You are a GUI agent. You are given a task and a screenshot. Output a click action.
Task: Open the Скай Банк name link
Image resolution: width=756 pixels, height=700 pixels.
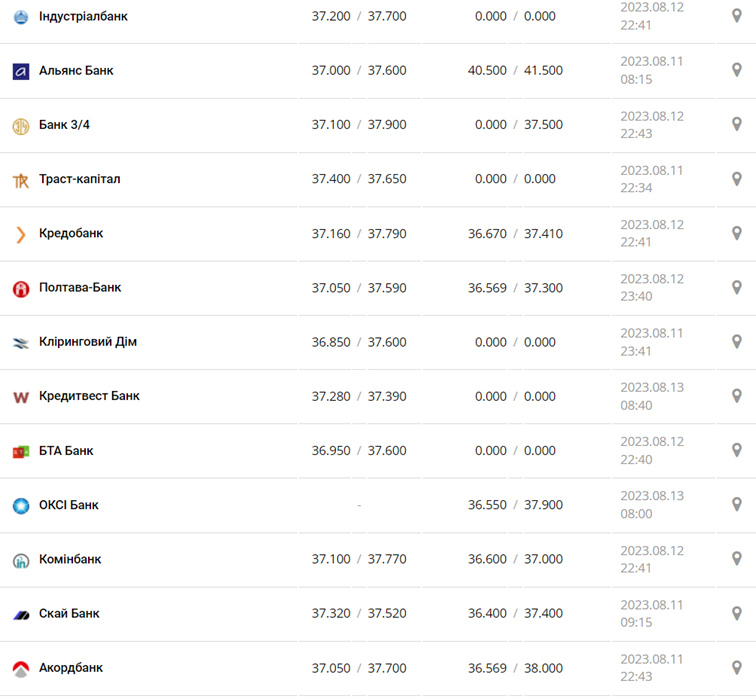(69, 613)
